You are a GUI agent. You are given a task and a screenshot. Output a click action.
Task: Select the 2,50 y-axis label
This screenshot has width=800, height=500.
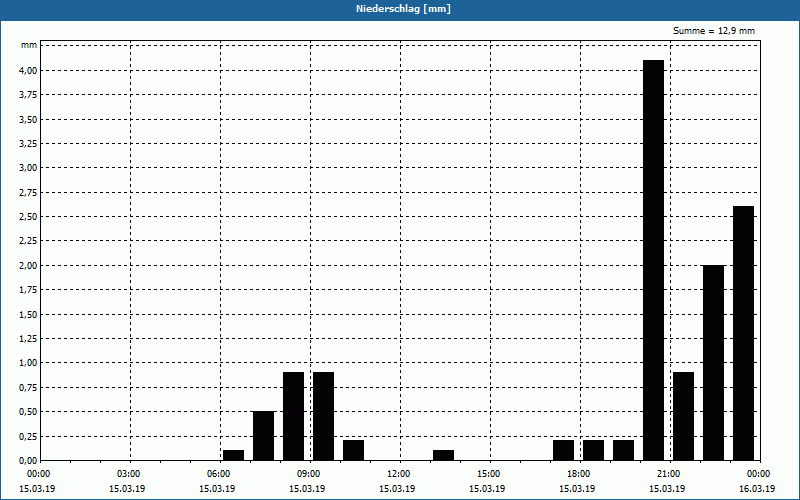(28, 217)
